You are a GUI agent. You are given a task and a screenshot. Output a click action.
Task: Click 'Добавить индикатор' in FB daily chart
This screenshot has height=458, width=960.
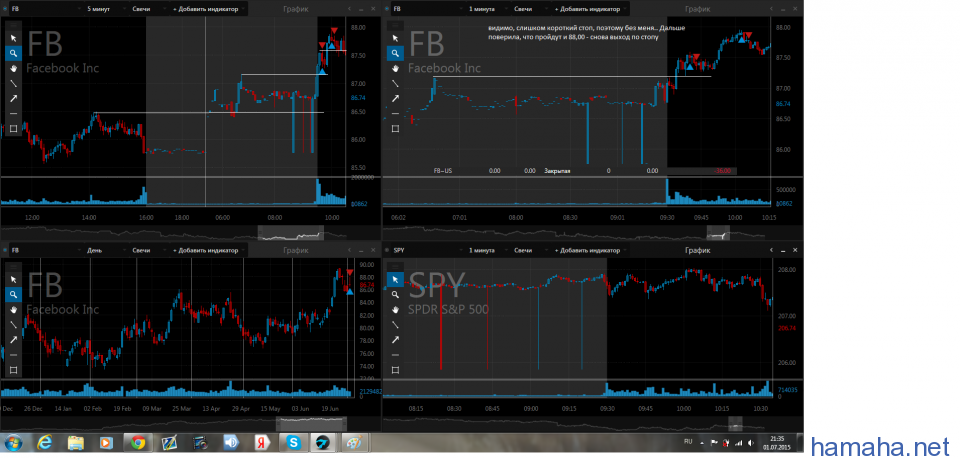click(x=209, y=250)
